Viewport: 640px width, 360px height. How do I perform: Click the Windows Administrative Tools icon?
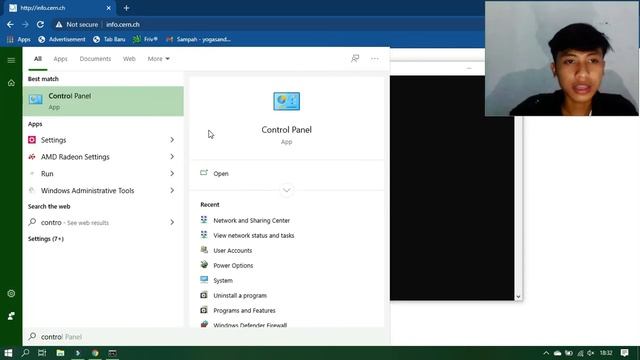tap(32, 190)
